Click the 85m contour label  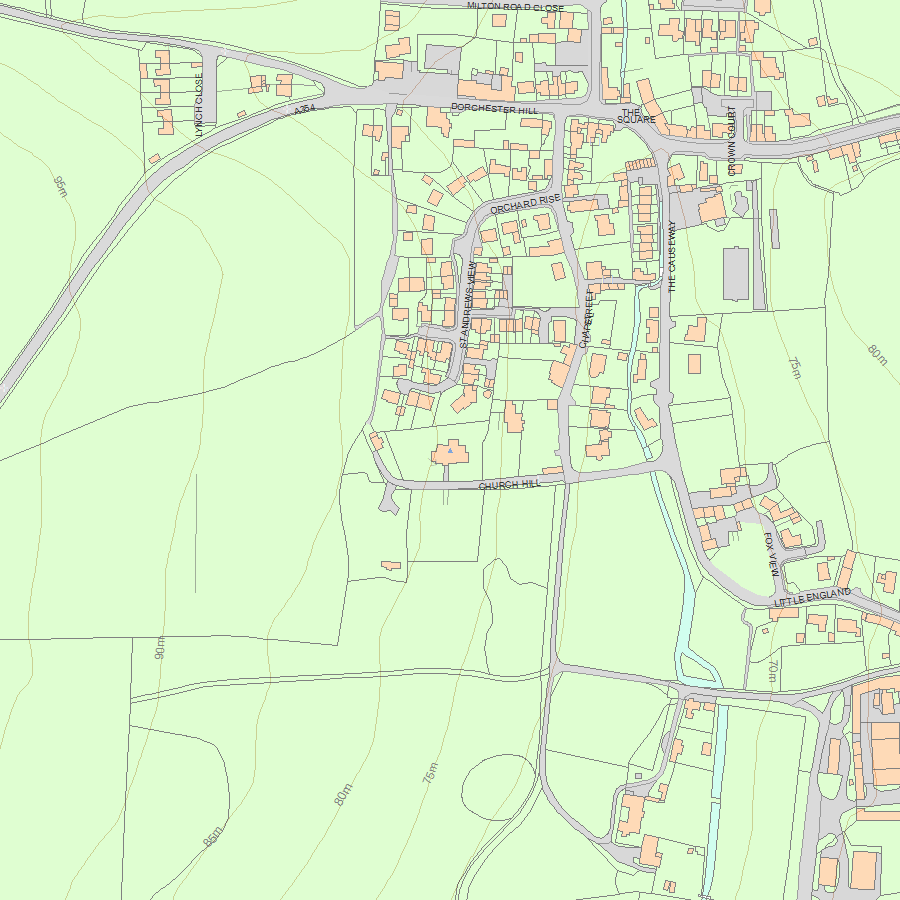[212, 836]
